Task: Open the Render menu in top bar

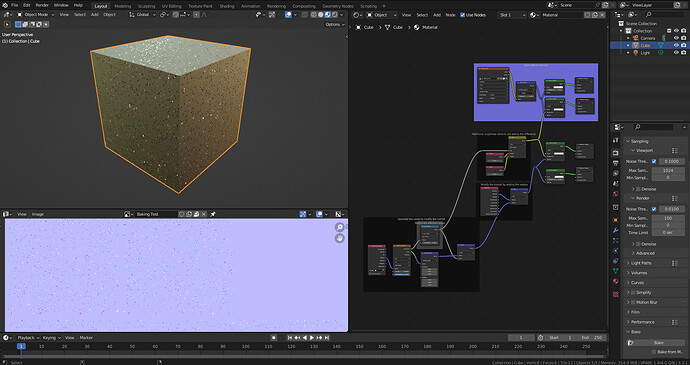Action: point(42,5)
